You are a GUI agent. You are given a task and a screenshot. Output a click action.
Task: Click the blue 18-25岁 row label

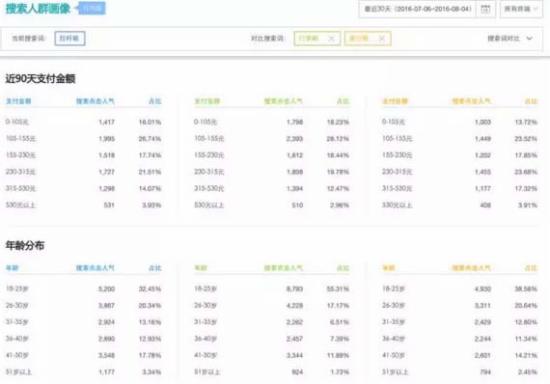pos(17,289)
